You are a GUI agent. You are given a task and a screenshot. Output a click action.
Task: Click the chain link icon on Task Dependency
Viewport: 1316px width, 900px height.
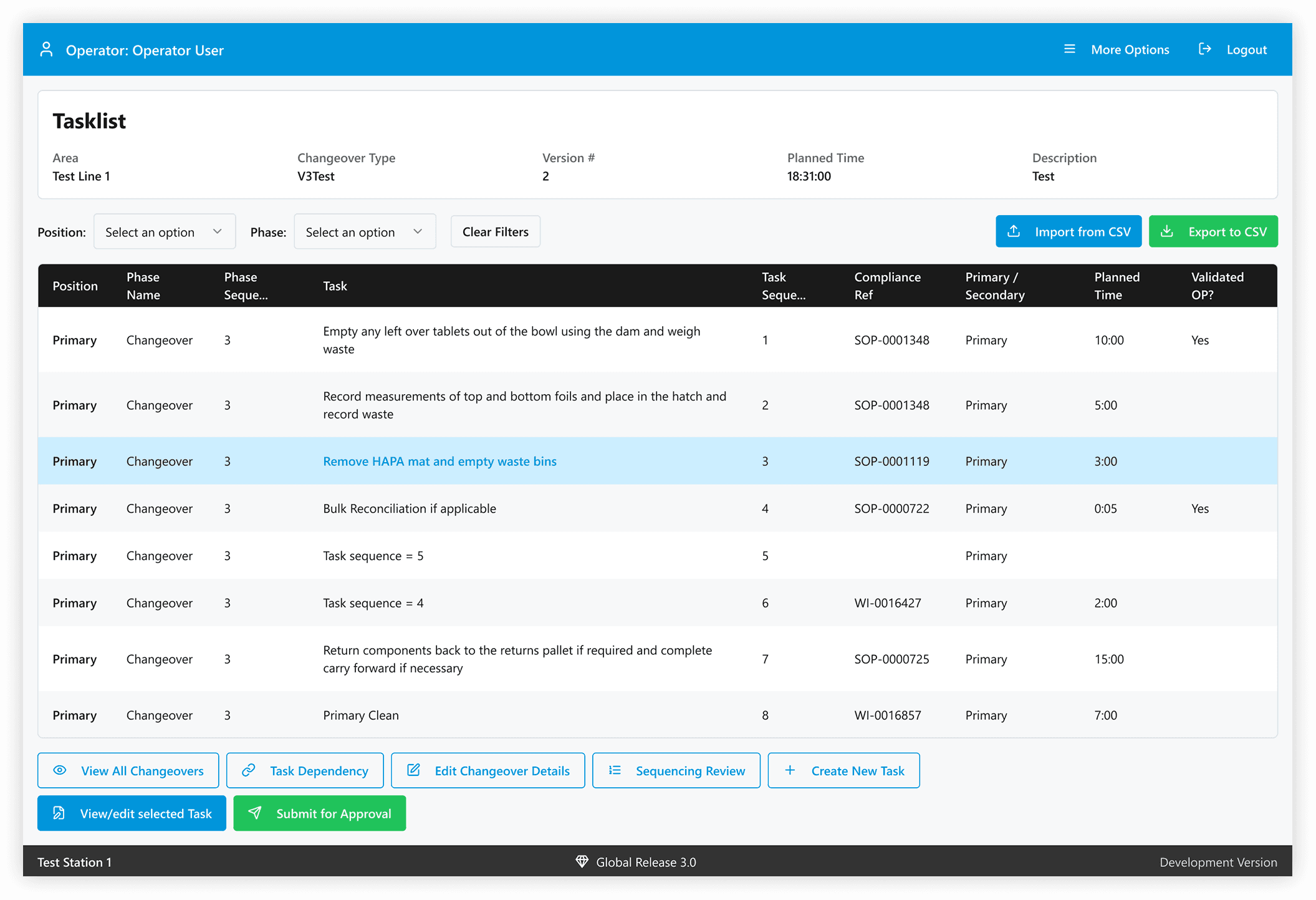[249, 770]
